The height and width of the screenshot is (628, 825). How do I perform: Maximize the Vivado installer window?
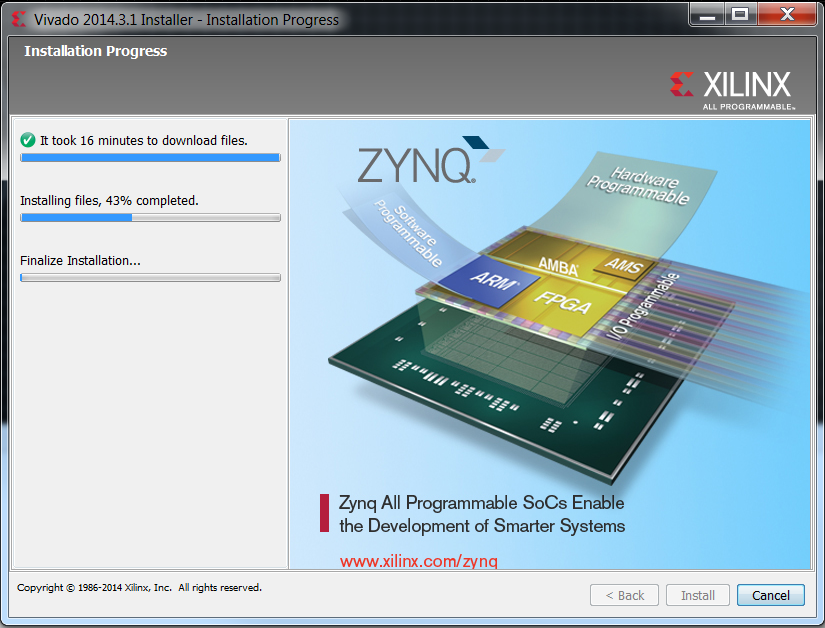coord(740,14)
